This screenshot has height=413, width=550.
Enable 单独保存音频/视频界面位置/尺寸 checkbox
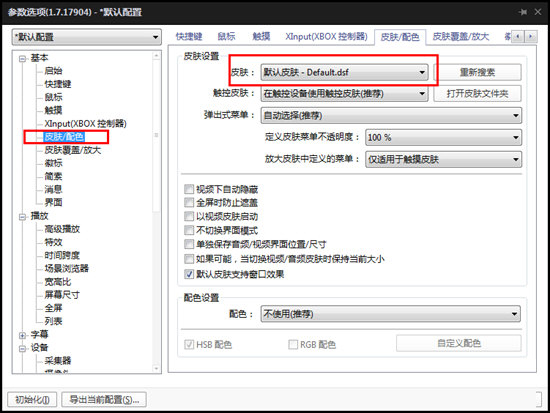189,244
